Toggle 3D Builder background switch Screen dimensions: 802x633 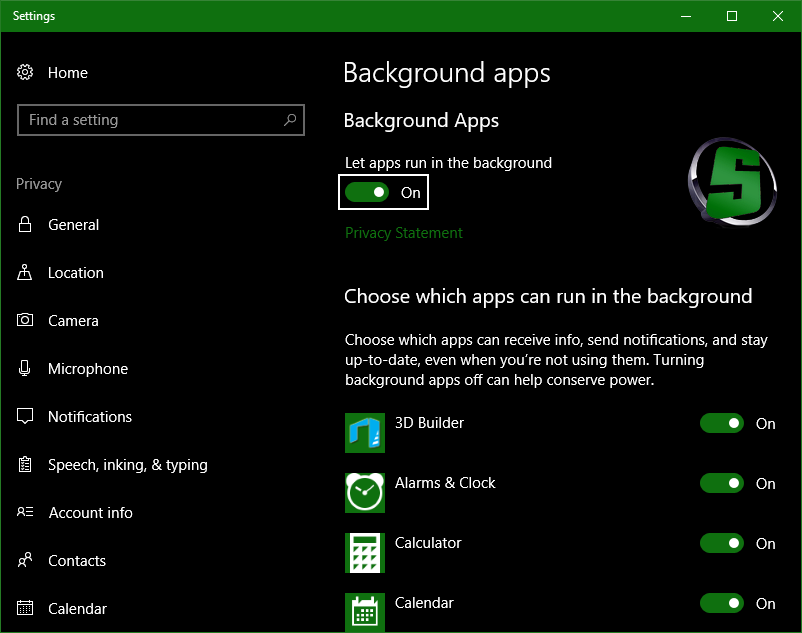(722, 423)
